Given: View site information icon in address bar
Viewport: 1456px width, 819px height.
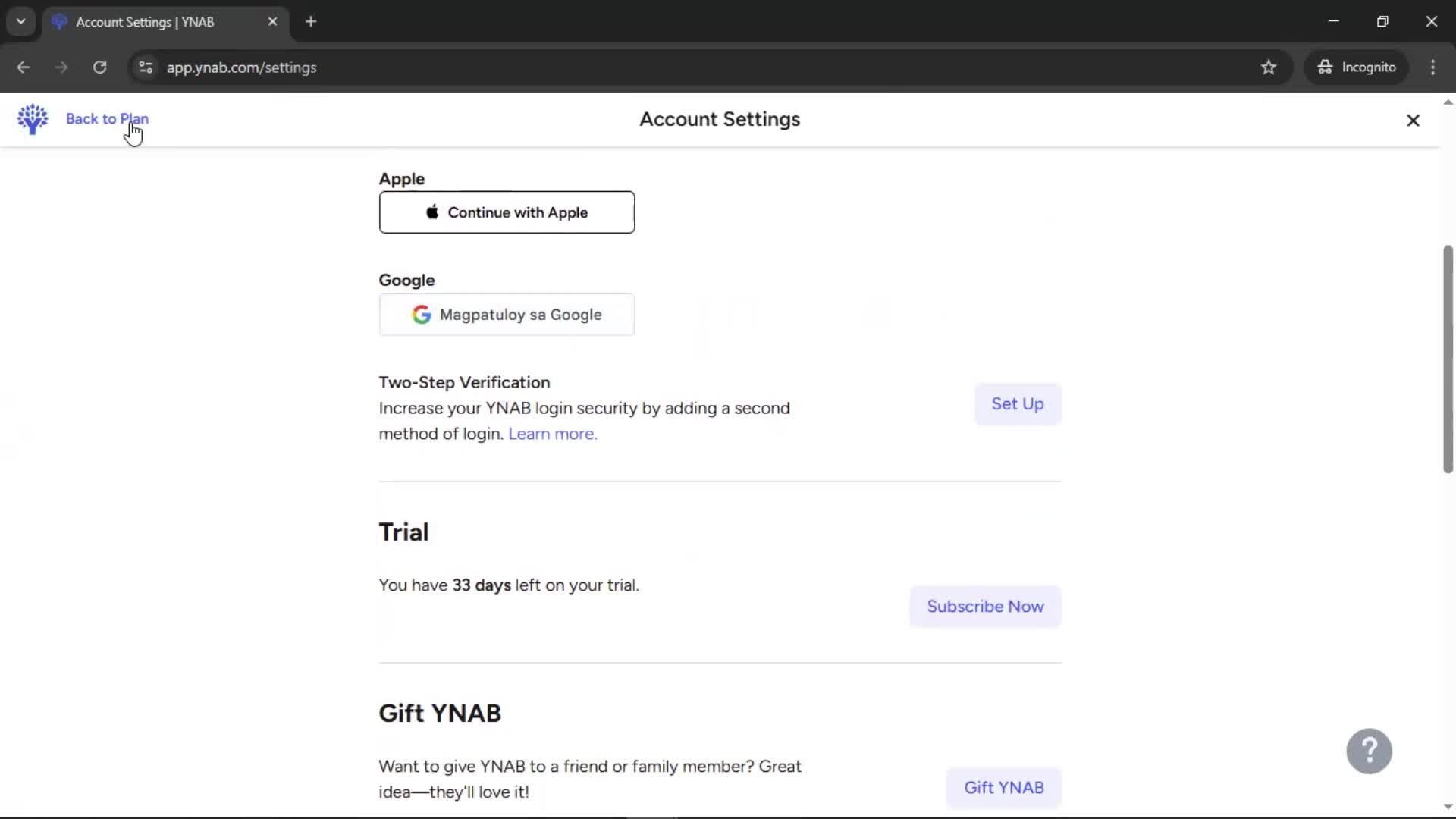Looking at the screenshot, I should (146, 67).
